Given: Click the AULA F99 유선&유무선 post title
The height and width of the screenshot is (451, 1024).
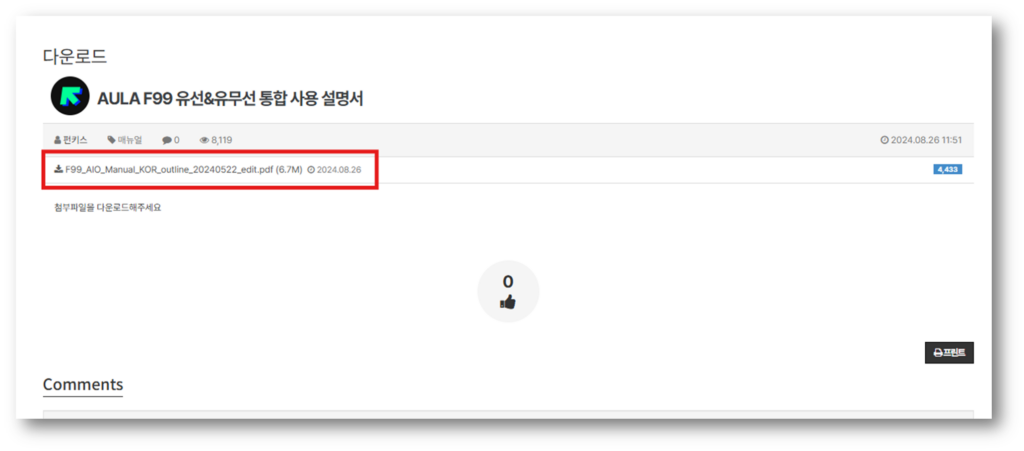Looking at the screenshot, I should [x=230, y=99].
